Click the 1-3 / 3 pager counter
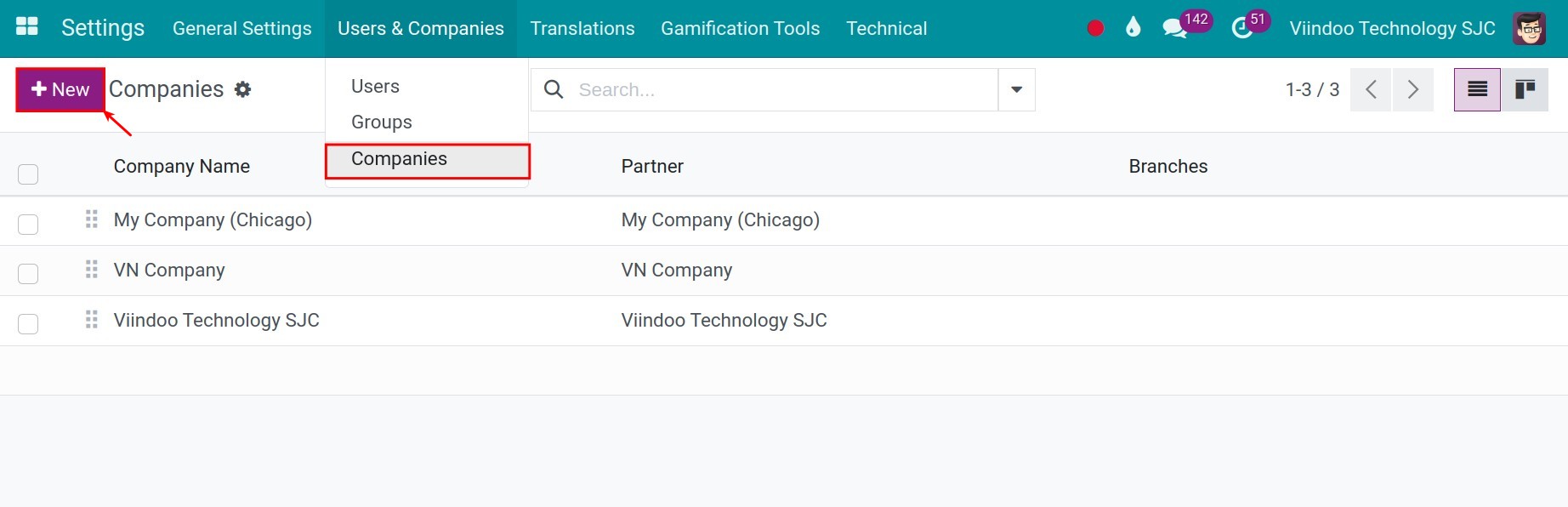Screen dimensions: 1568x507 pyautogui.click(x=1312, y=89)
